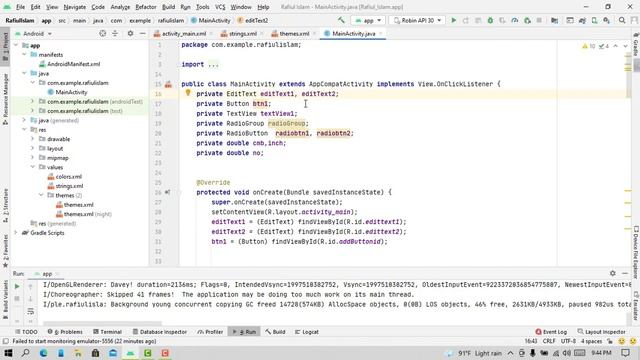The height and width of the screenshot is (360, 640).
Task: Open Microsoft Edge from the taskbar
Action: coord(43,353)
